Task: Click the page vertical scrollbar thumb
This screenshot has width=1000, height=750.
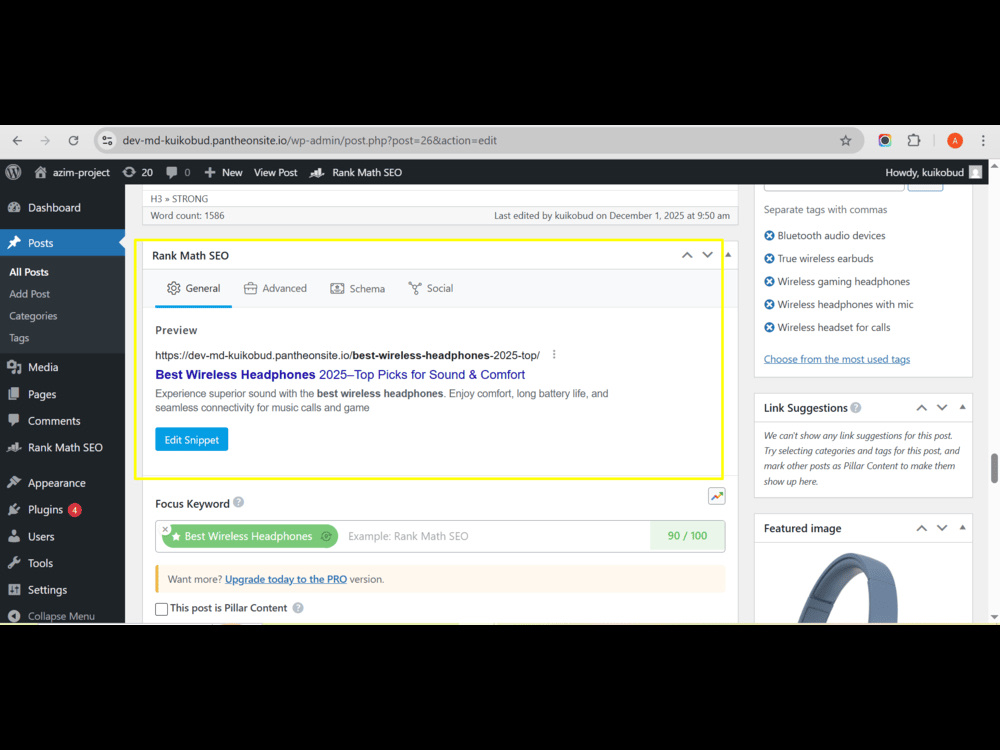Action: [x=994, y=468]
